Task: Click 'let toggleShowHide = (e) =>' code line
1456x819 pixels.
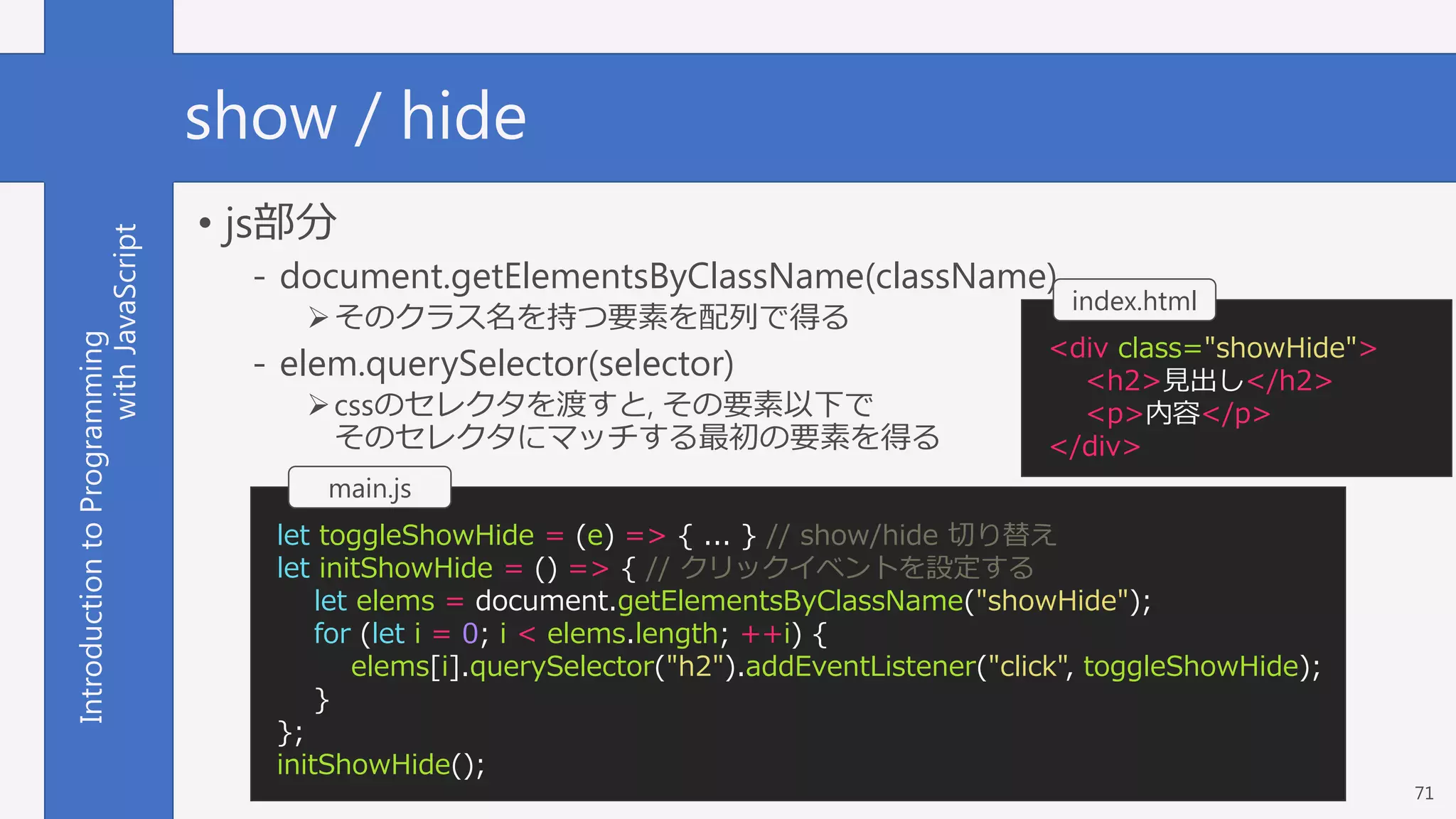Action: [471, 536]
